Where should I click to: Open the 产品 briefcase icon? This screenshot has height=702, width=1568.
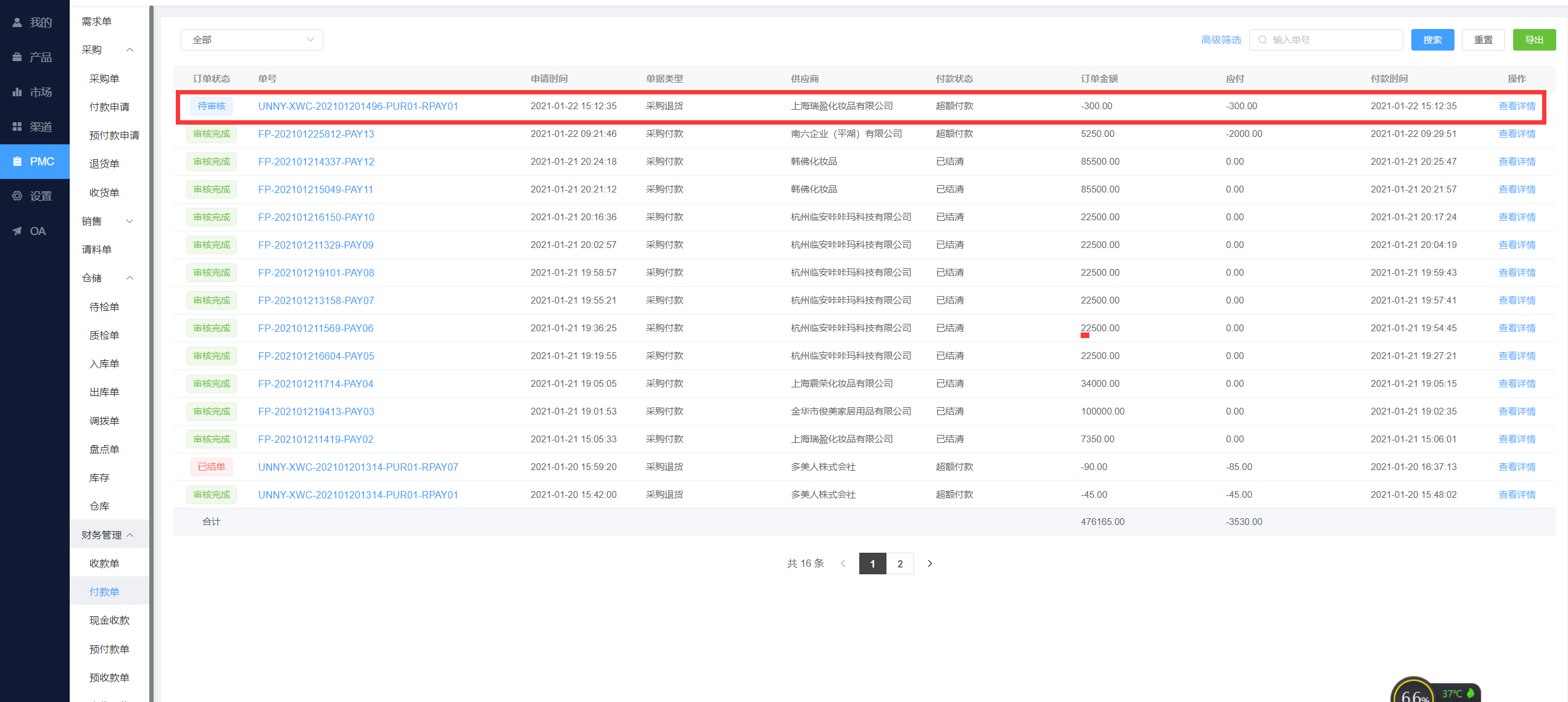(17, 57)
